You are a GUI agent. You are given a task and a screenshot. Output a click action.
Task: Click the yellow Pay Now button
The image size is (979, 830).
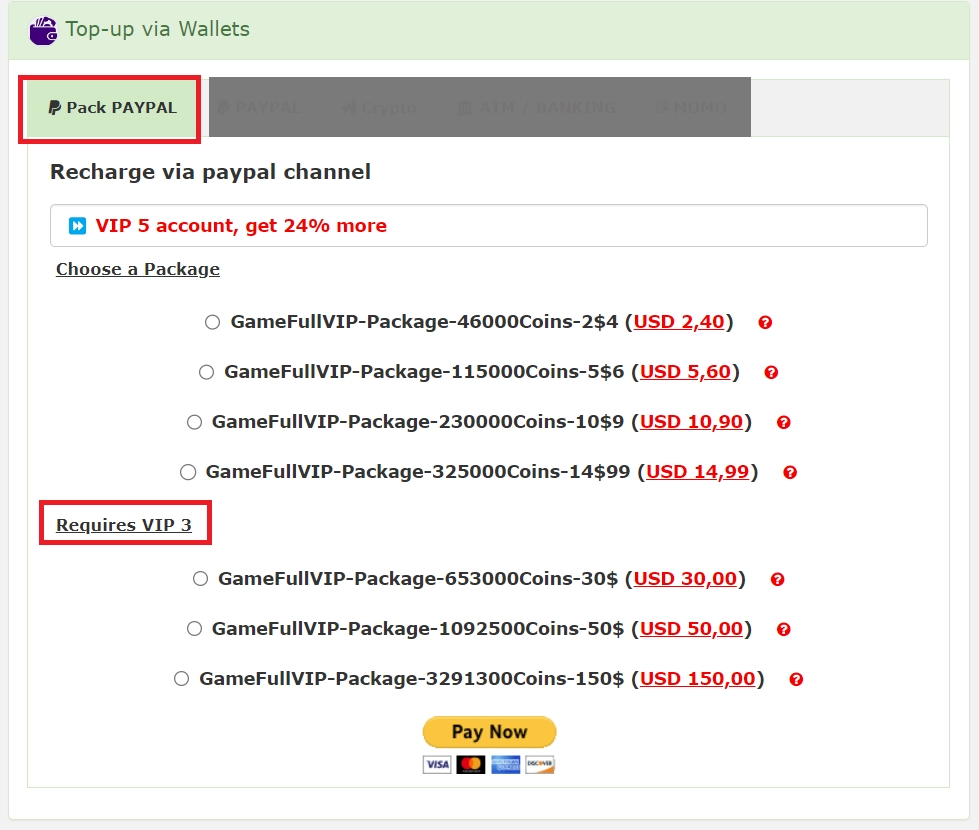point(490,732)
